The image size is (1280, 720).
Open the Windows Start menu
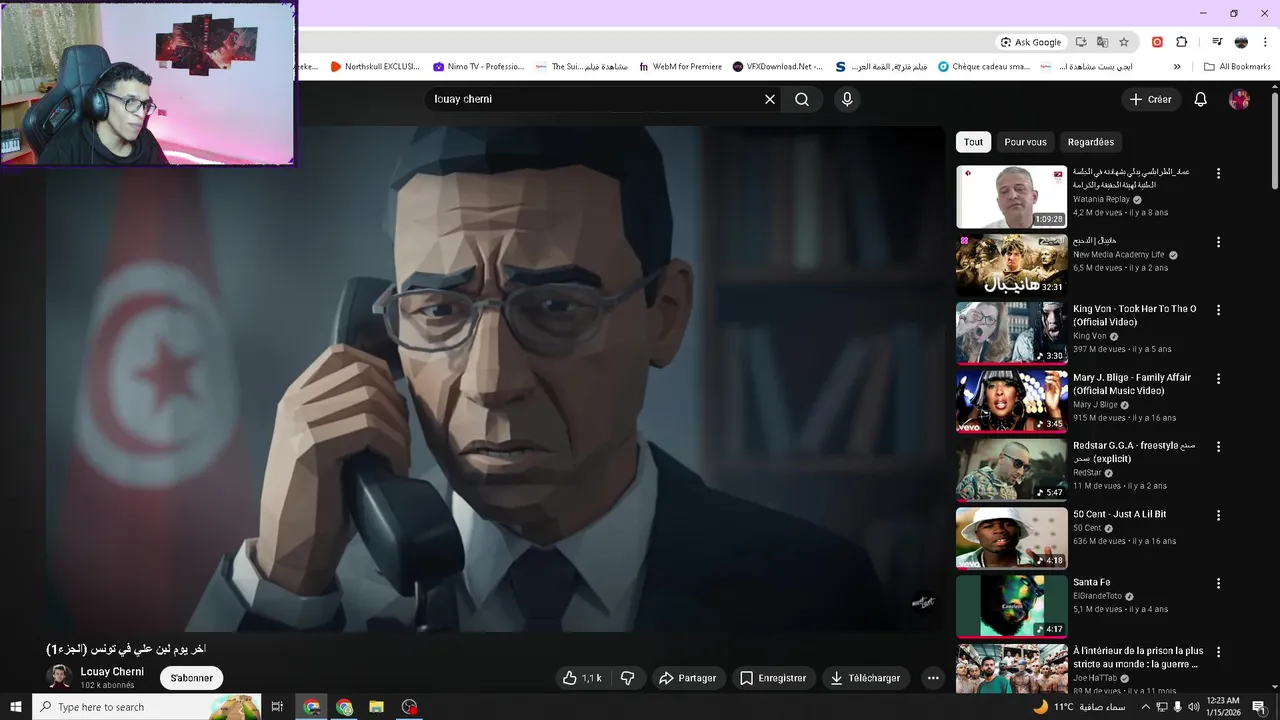tap(15, 707)
